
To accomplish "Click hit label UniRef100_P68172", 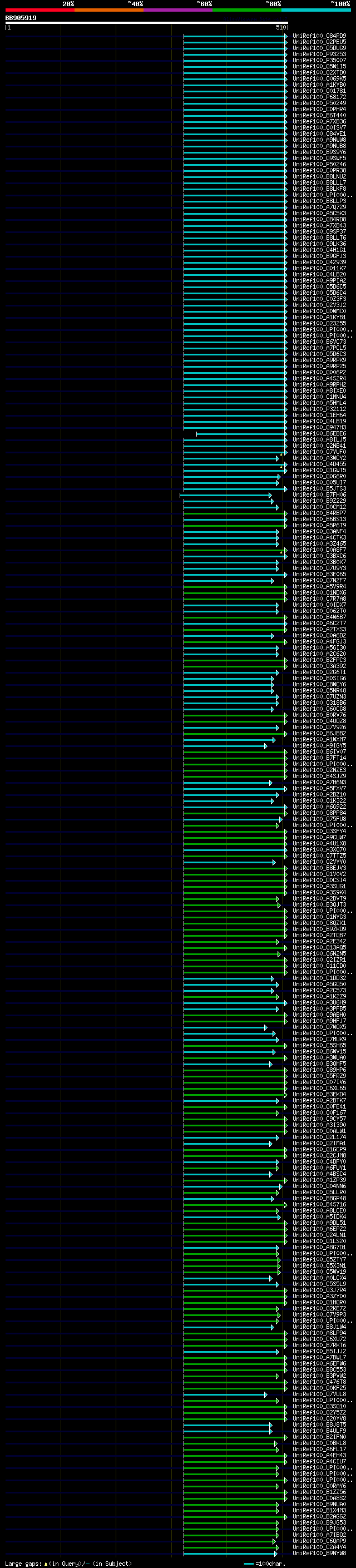I will 319,97.
